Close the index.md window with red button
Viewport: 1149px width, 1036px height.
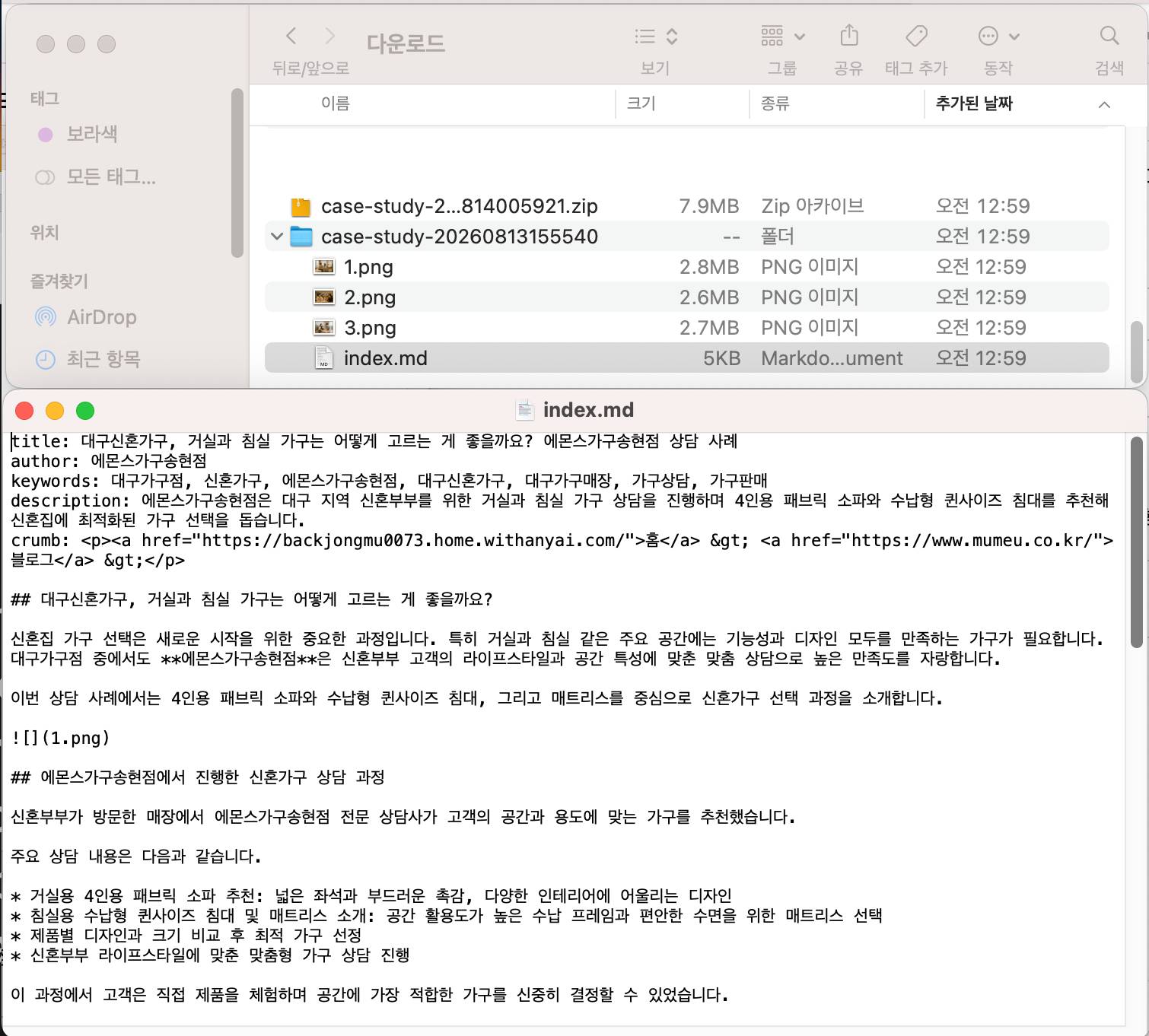click(x=24, y=411)
